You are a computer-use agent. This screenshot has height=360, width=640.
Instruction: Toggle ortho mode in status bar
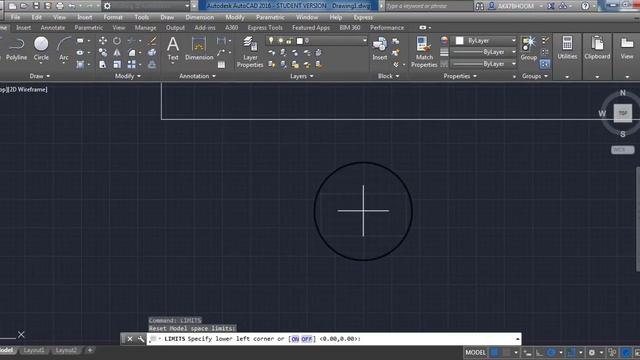coord(539,352)
